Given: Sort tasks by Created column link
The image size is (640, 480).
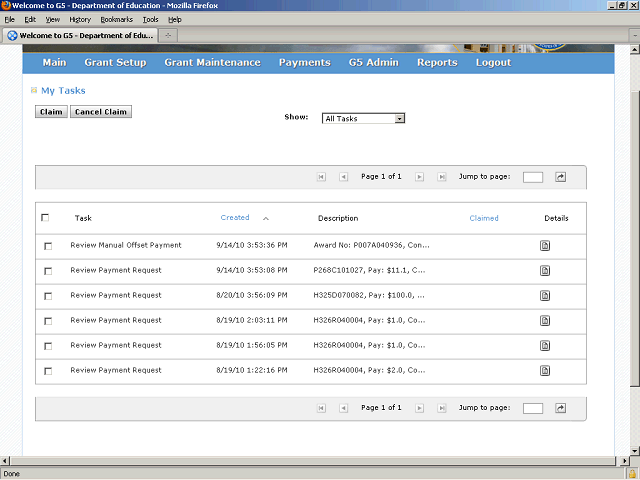Looking at the screenshot, I should pos(235,218).
